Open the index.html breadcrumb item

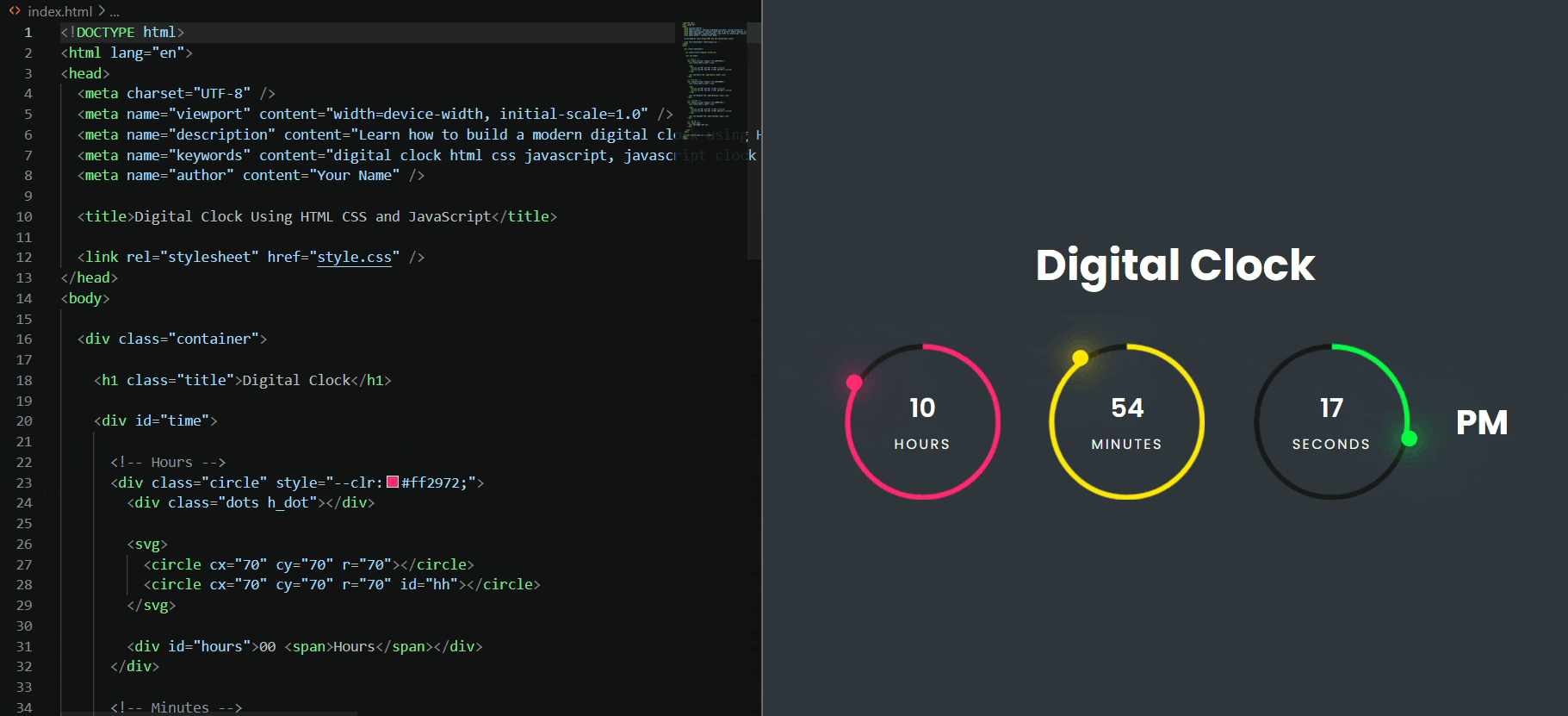(59, 11)
